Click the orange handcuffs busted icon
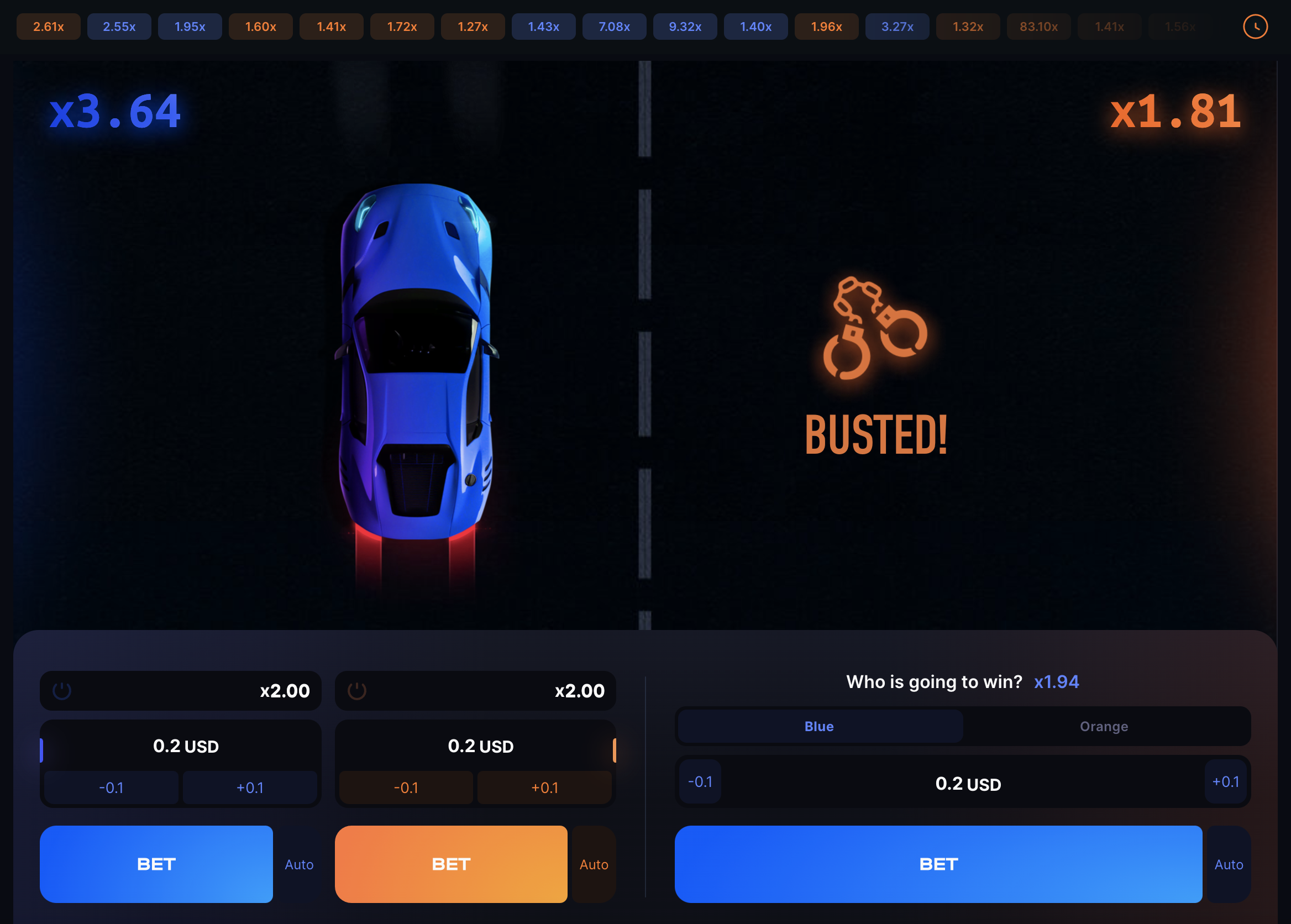The image size is (1291, 924). coord(875,328)
